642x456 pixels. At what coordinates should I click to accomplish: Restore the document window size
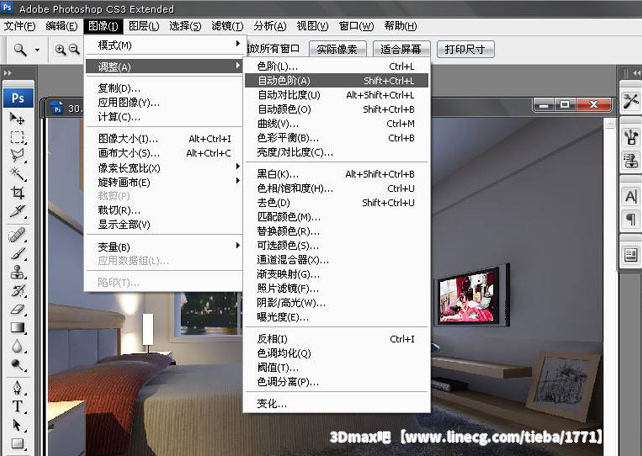click(565, 105)
